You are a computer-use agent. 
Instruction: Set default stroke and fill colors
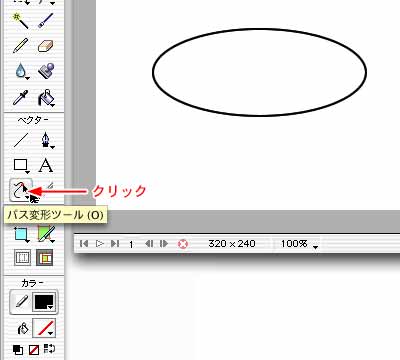(18, 350)
